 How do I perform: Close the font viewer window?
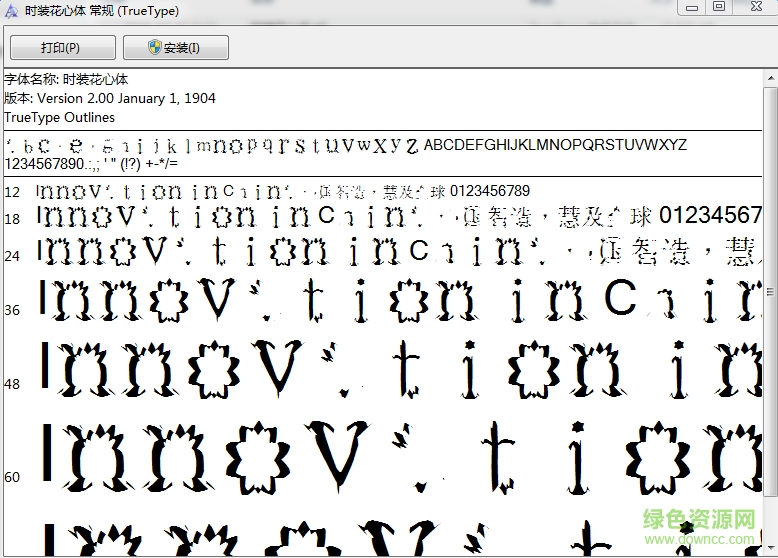(x=756, y=7)
